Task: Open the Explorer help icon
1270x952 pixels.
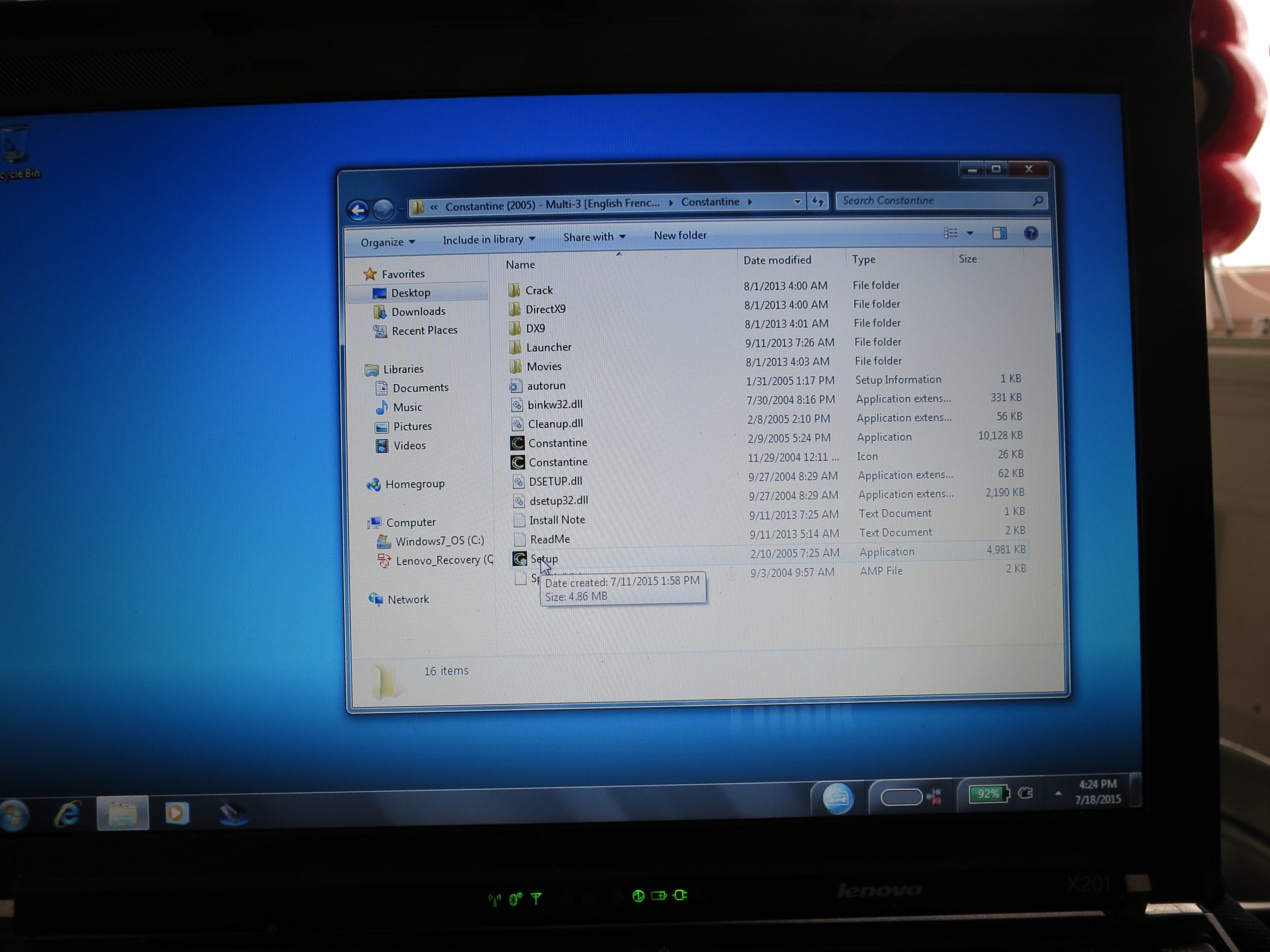Action: (1030, 233)
